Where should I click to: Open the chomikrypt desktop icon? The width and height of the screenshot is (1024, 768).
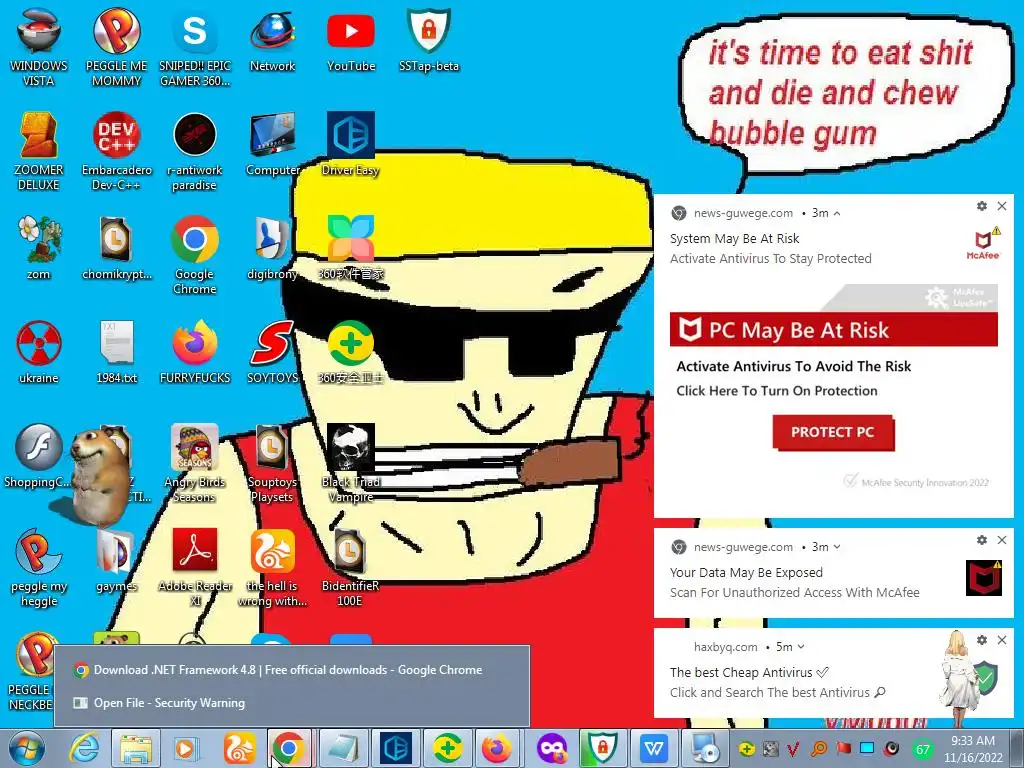116,248
